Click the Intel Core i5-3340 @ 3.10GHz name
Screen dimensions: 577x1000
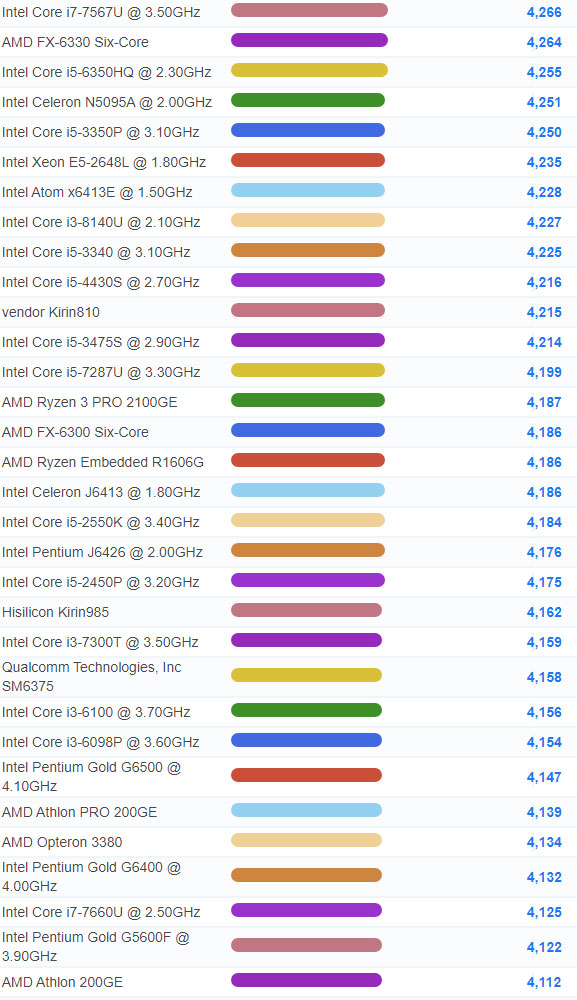point(96,252)
